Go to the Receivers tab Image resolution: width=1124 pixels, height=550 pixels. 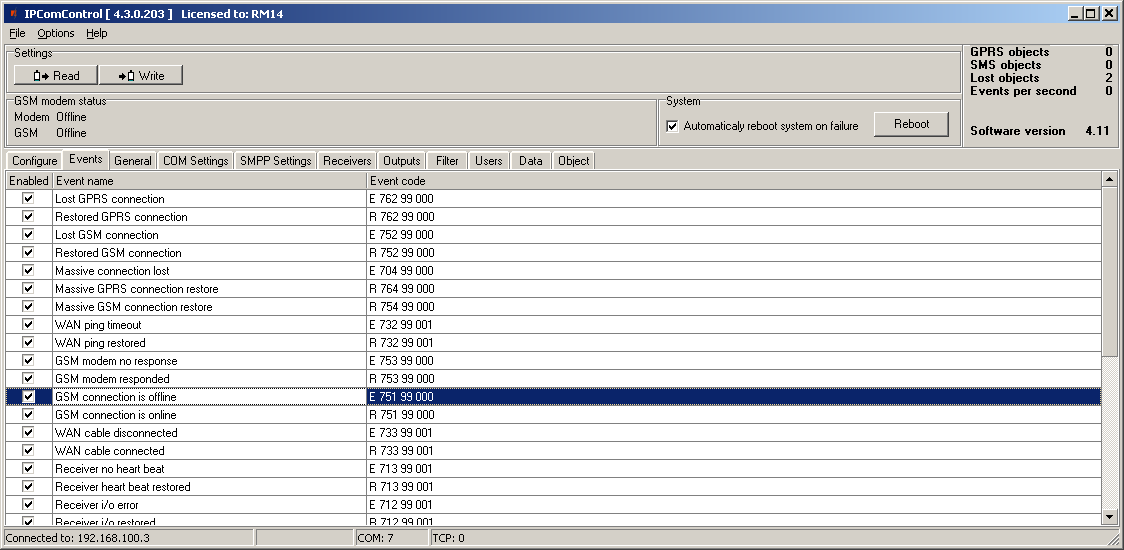[347, 161]
